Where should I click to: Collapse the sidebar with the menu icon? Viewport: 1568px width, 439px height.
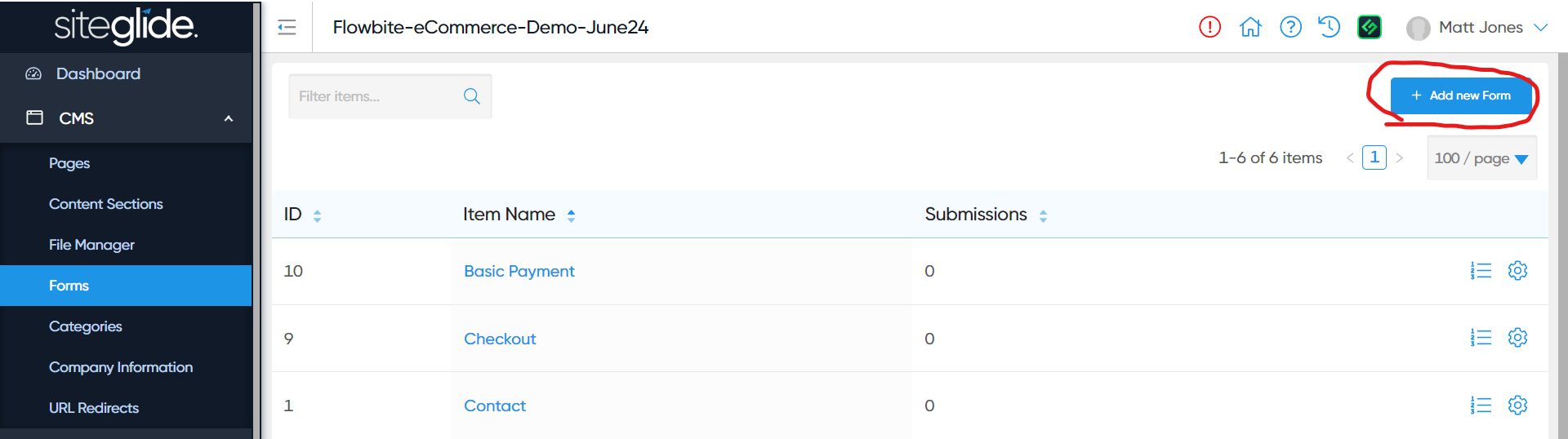coord(287,28)
